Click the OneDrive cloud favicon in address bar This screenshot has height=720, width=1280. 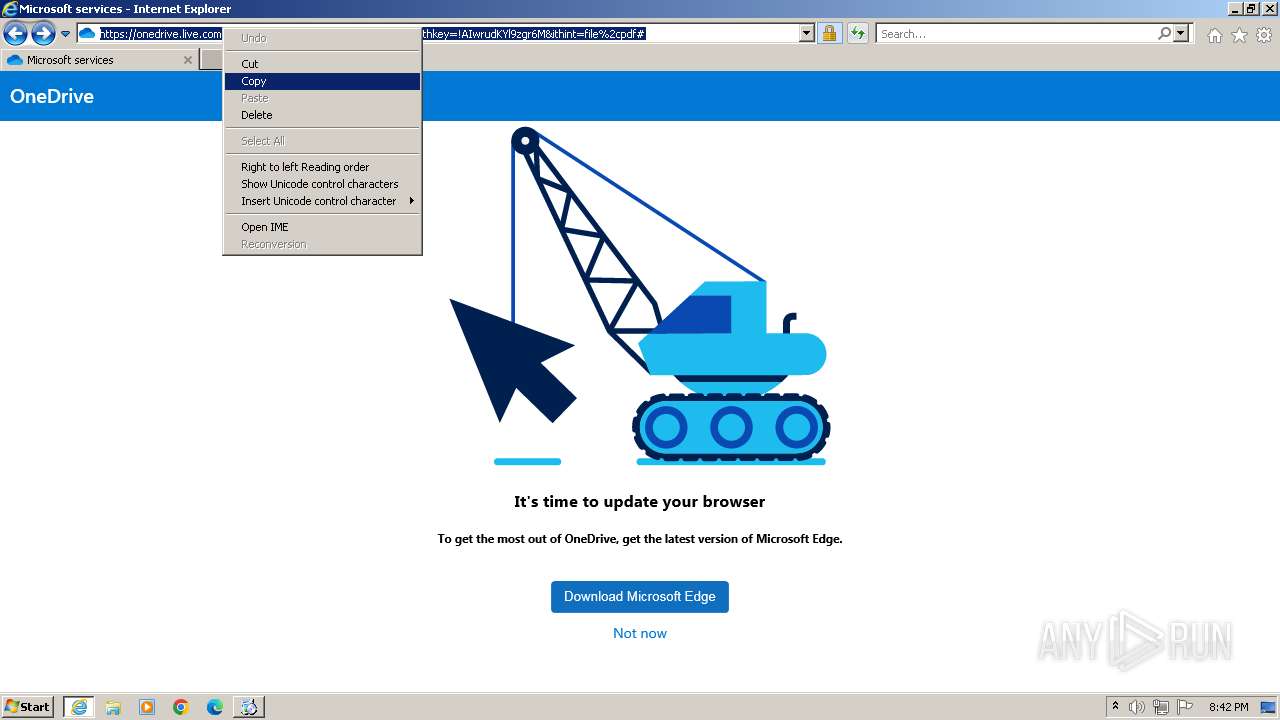(87, 34)
